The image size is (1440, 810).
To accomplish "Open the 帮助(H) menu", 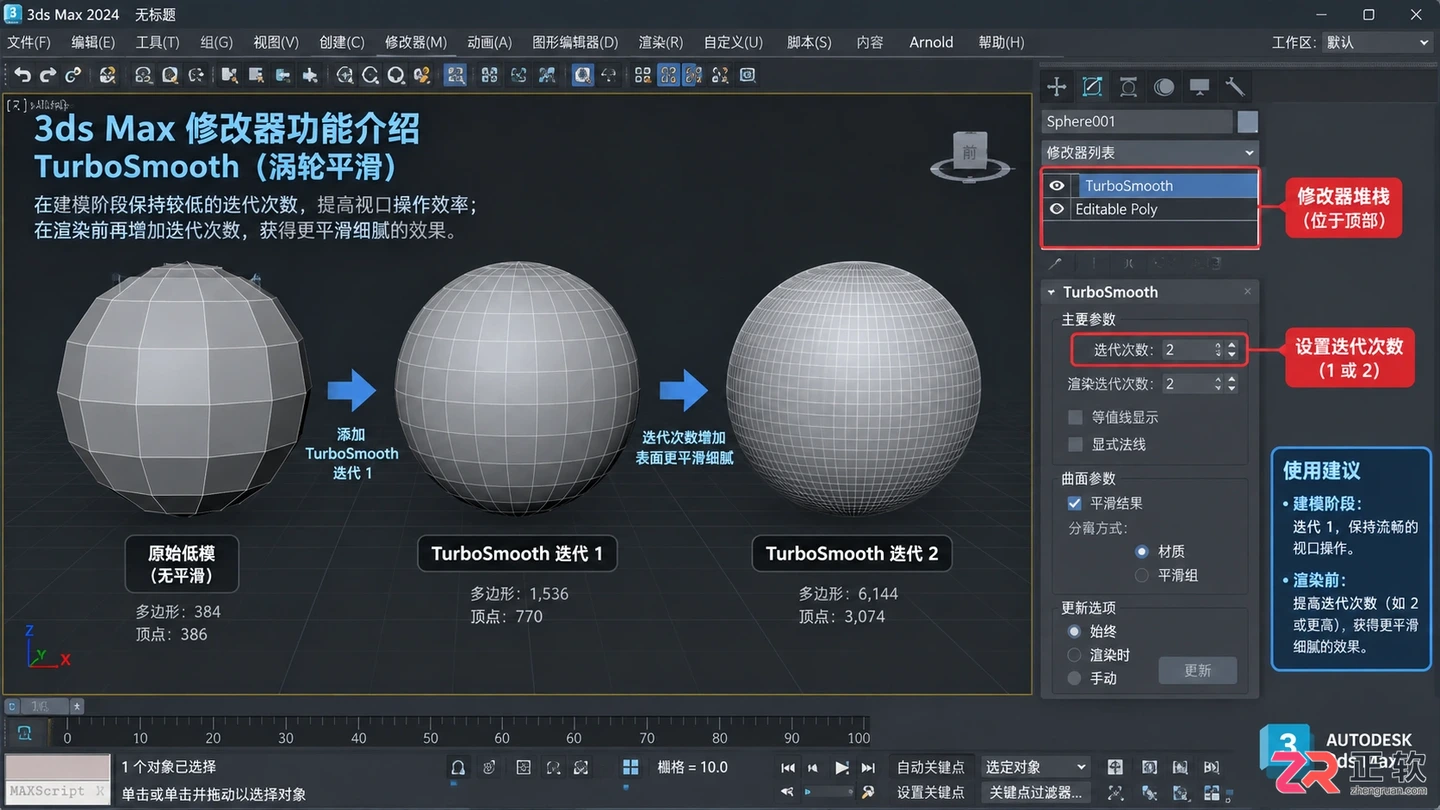I will coord(1001,42).
